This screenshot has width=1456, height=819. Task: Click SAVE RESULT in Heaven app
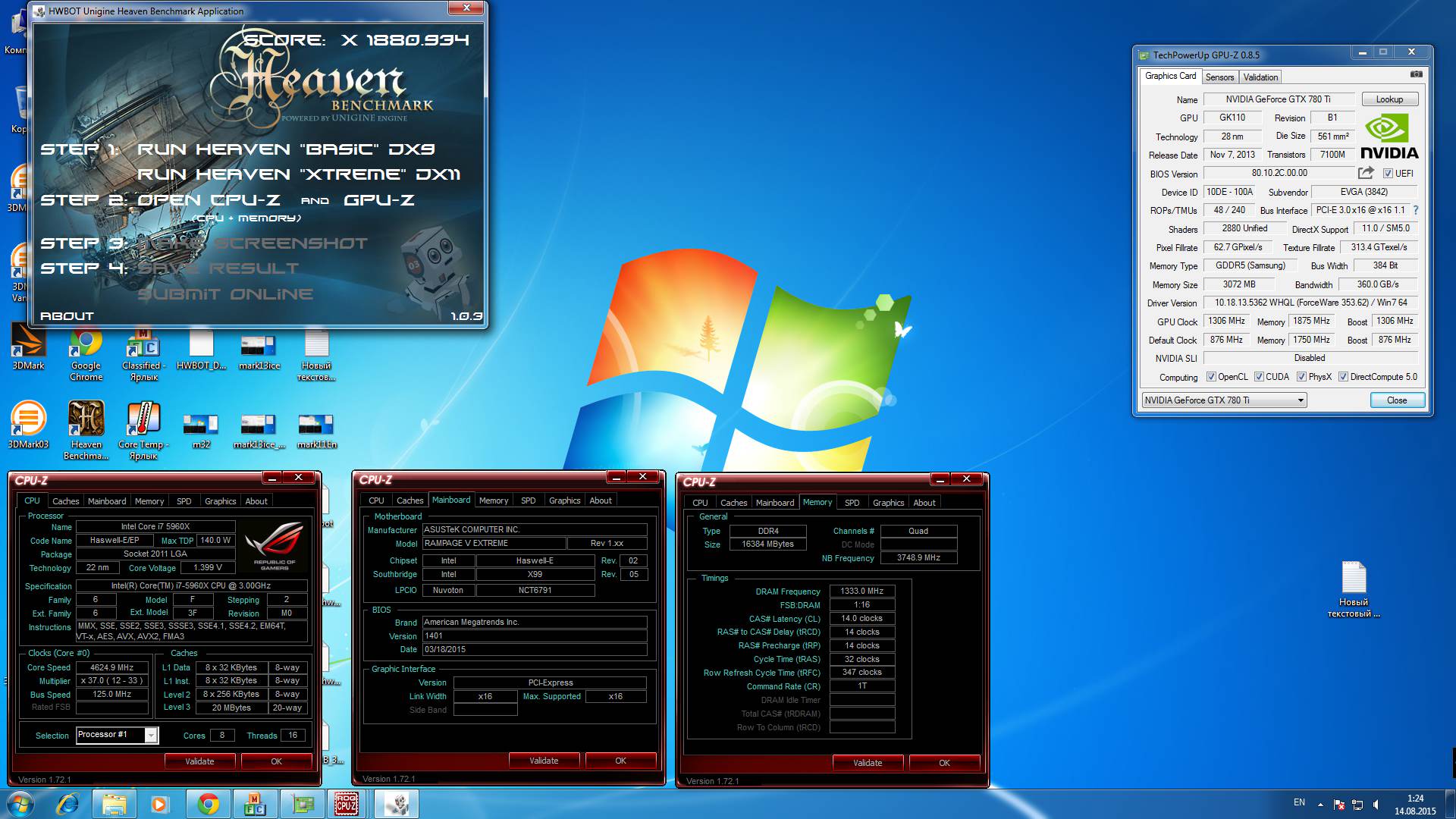(218, 268)
